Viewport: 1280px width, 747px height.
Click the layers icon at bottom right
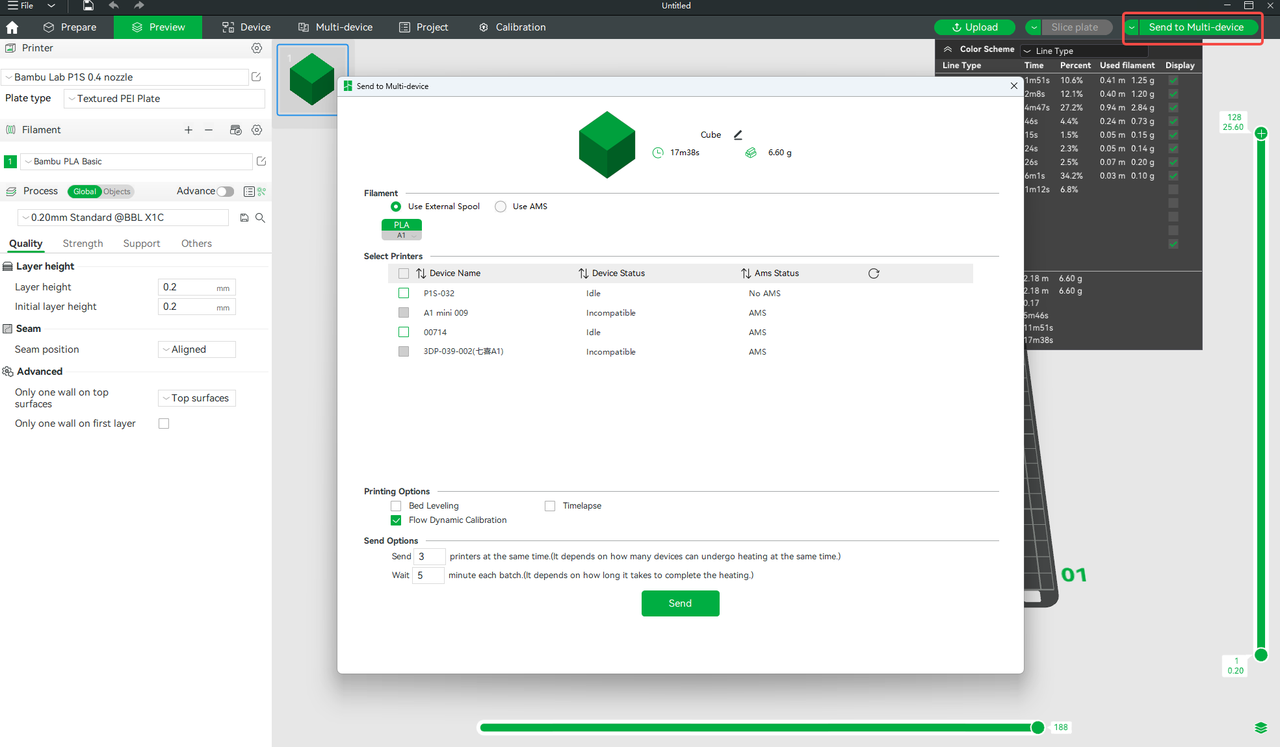(x=1261, y=727)
